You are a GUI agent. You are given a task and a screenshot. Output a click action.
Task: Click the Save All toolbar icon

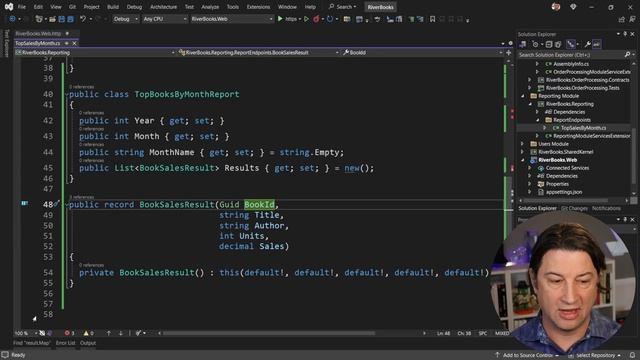point(70,19)
